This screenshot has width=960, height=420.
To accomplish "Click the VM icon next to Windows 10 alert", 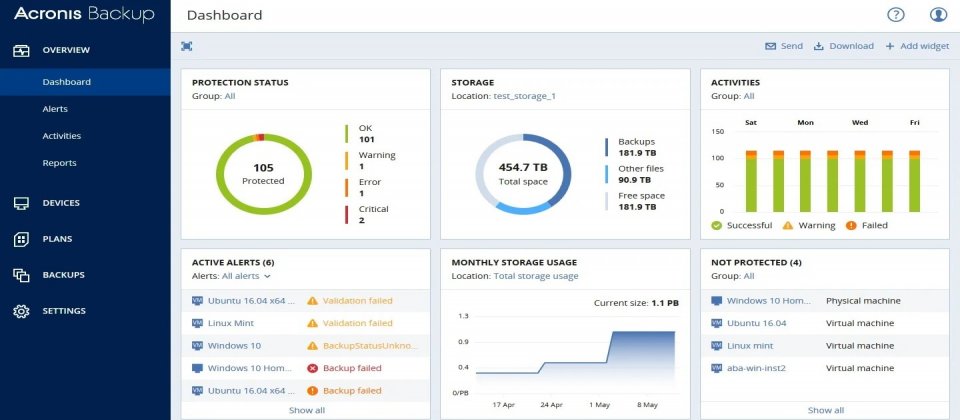I will coord(197,345).
